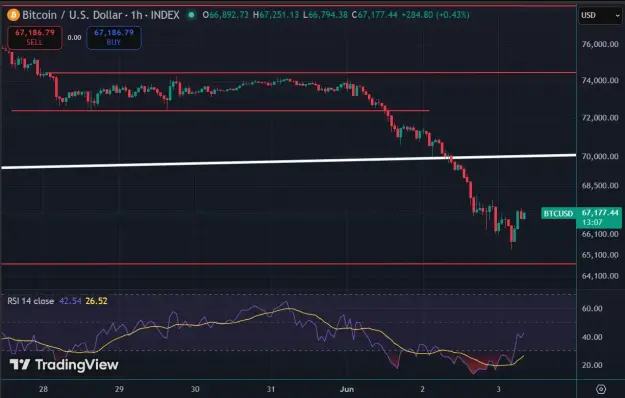Image resolution: width=625 pixels, height=398 pixels.
Task: Click the date label 30 on time axis
Action: click(195, 389)
